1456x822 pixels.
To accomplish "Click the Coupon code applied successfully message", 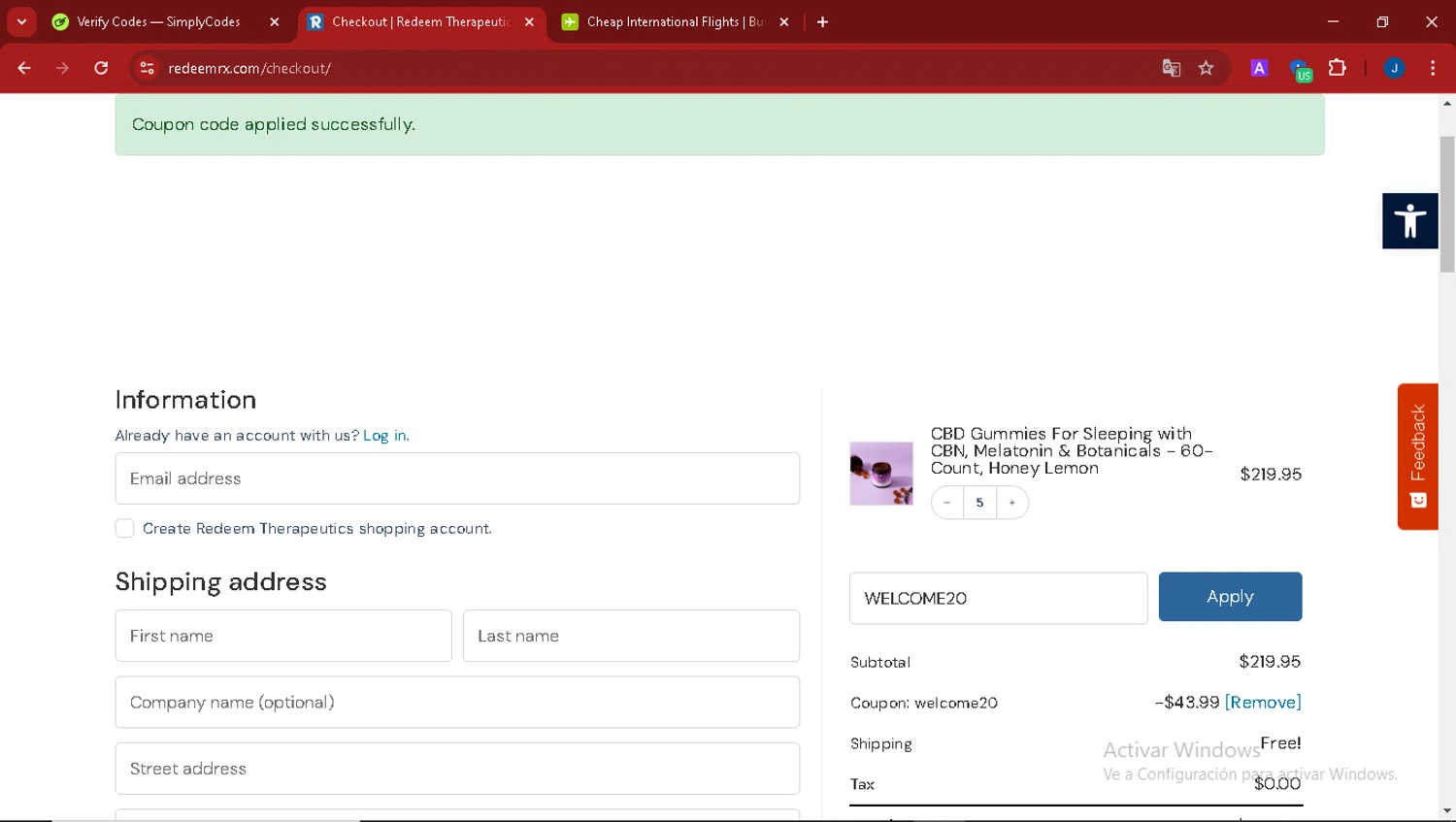I will (x=274, y=124).
